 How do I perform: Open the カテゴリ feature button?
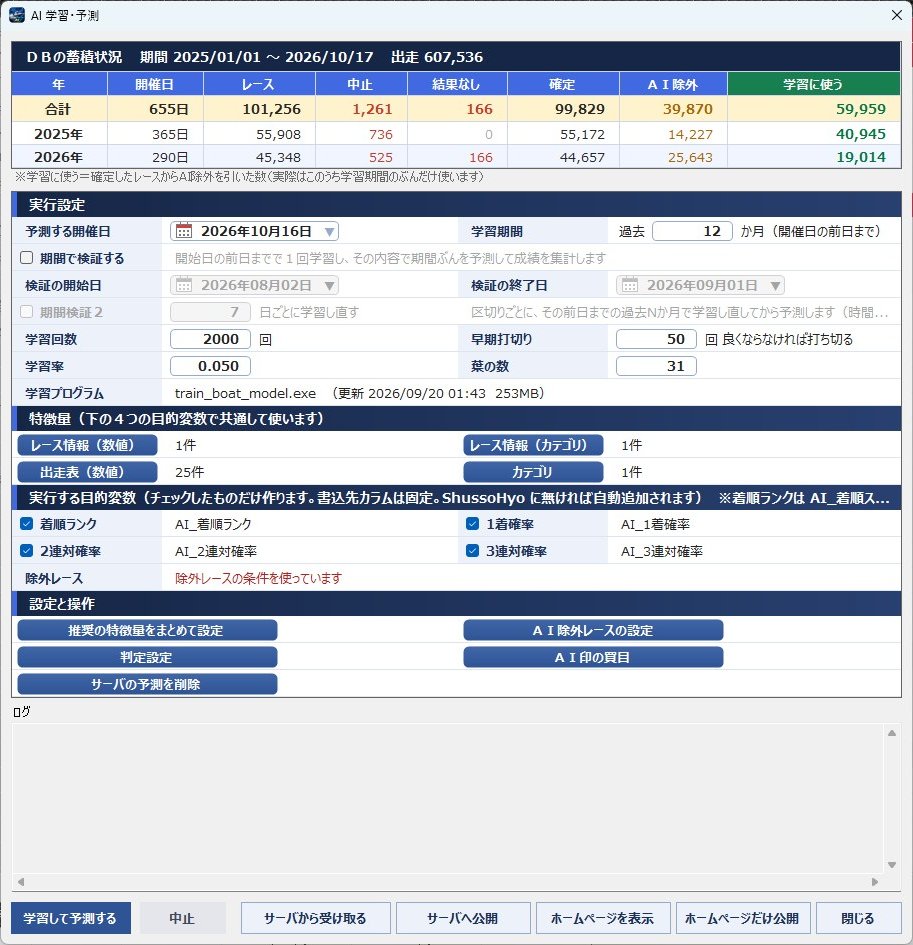(x=533, y=472)
